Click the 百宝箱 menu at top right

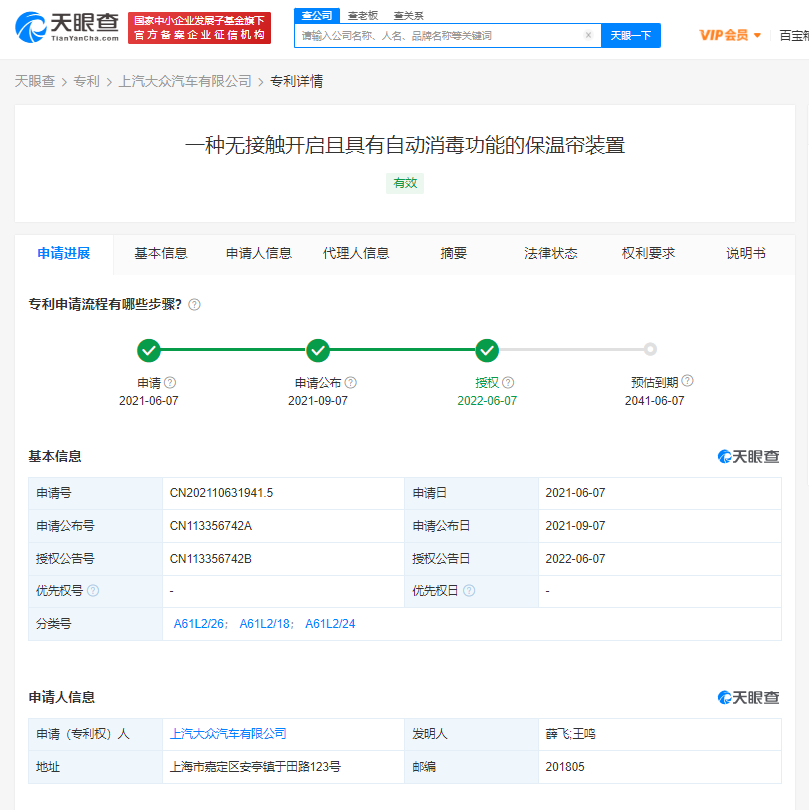(794, 35)
